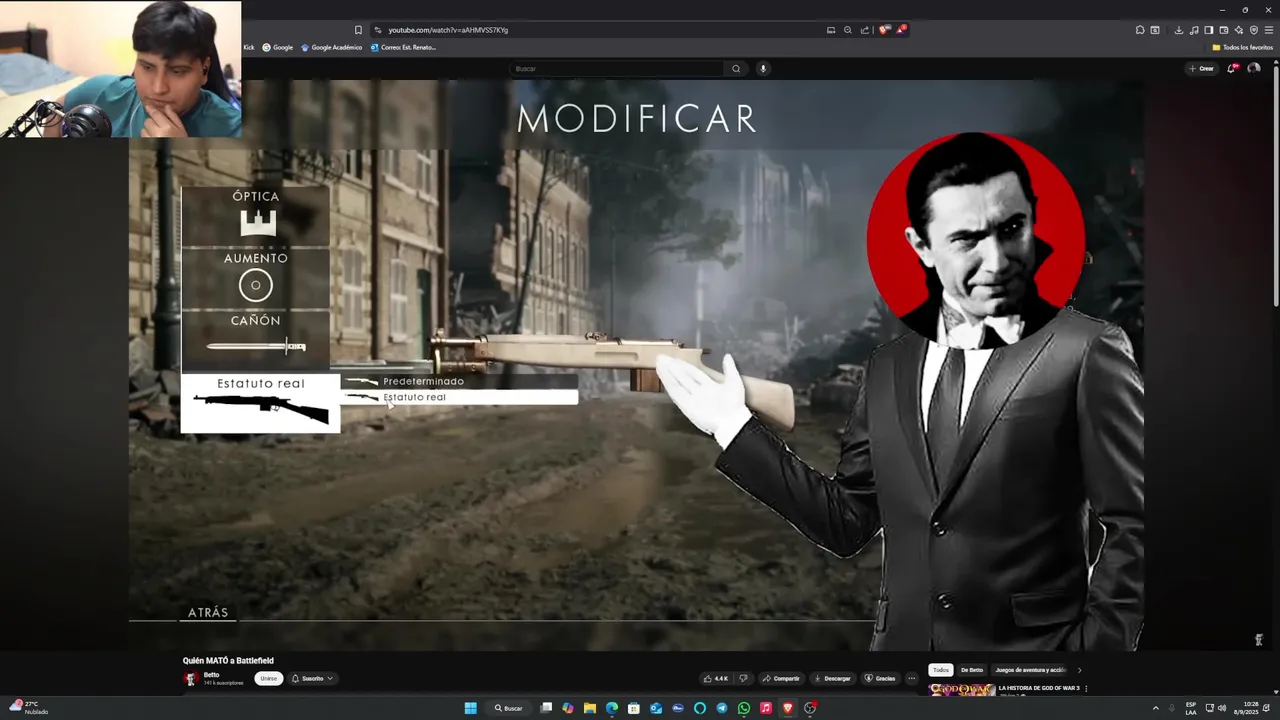1280x720 pixels.
Task: Select the De Betto filter chip
Action: click(x=972, y=670)
